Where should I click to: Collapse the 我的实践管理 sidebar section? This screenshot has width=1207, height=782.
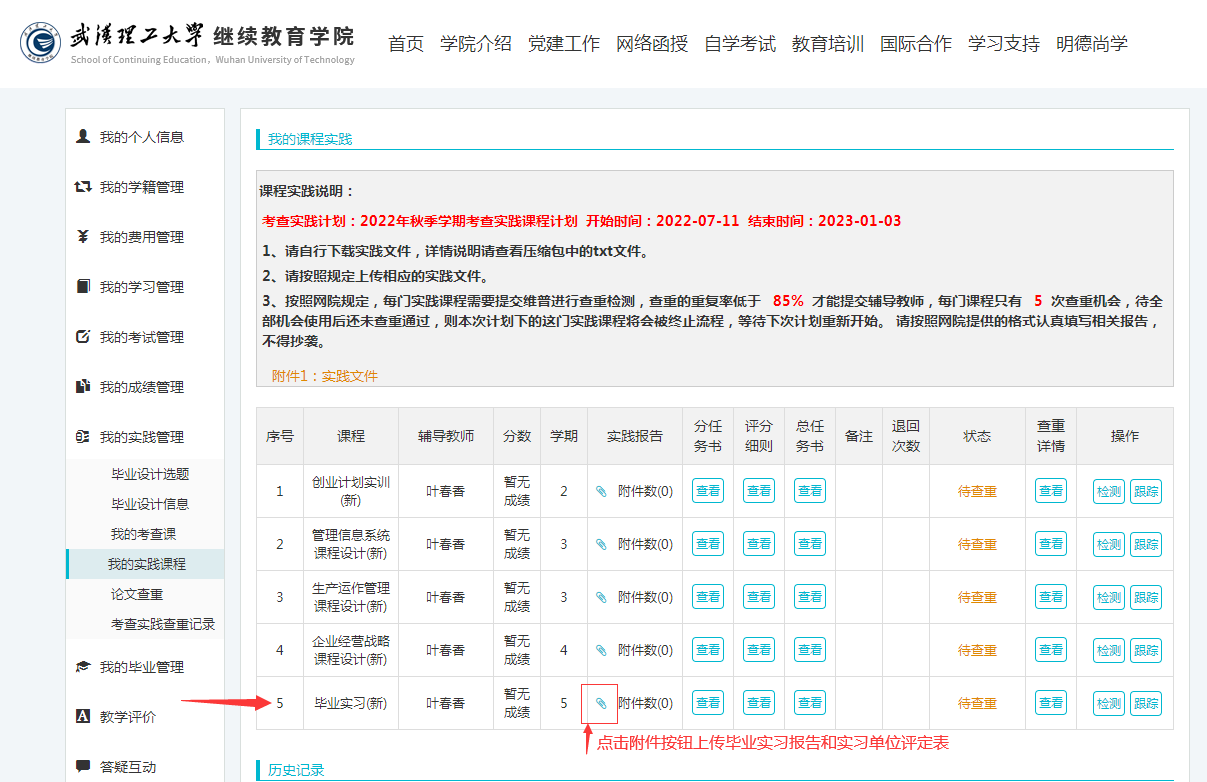click(141, 437)
